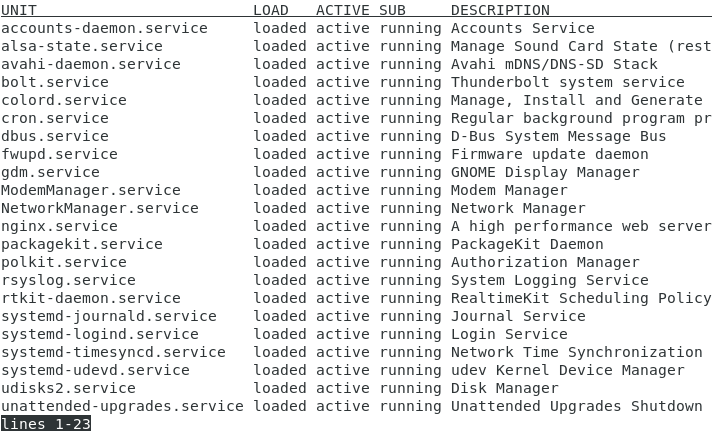Screen dimensions: 720x431
Task: Click the nginx.service unit name
Action: click(59, 226)
